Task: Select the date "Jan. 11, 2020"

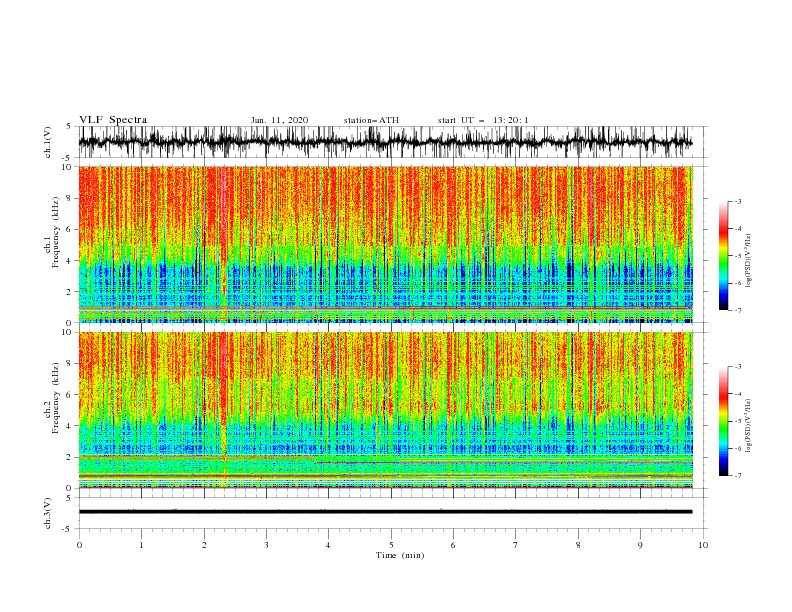Action: pos(279,120)
